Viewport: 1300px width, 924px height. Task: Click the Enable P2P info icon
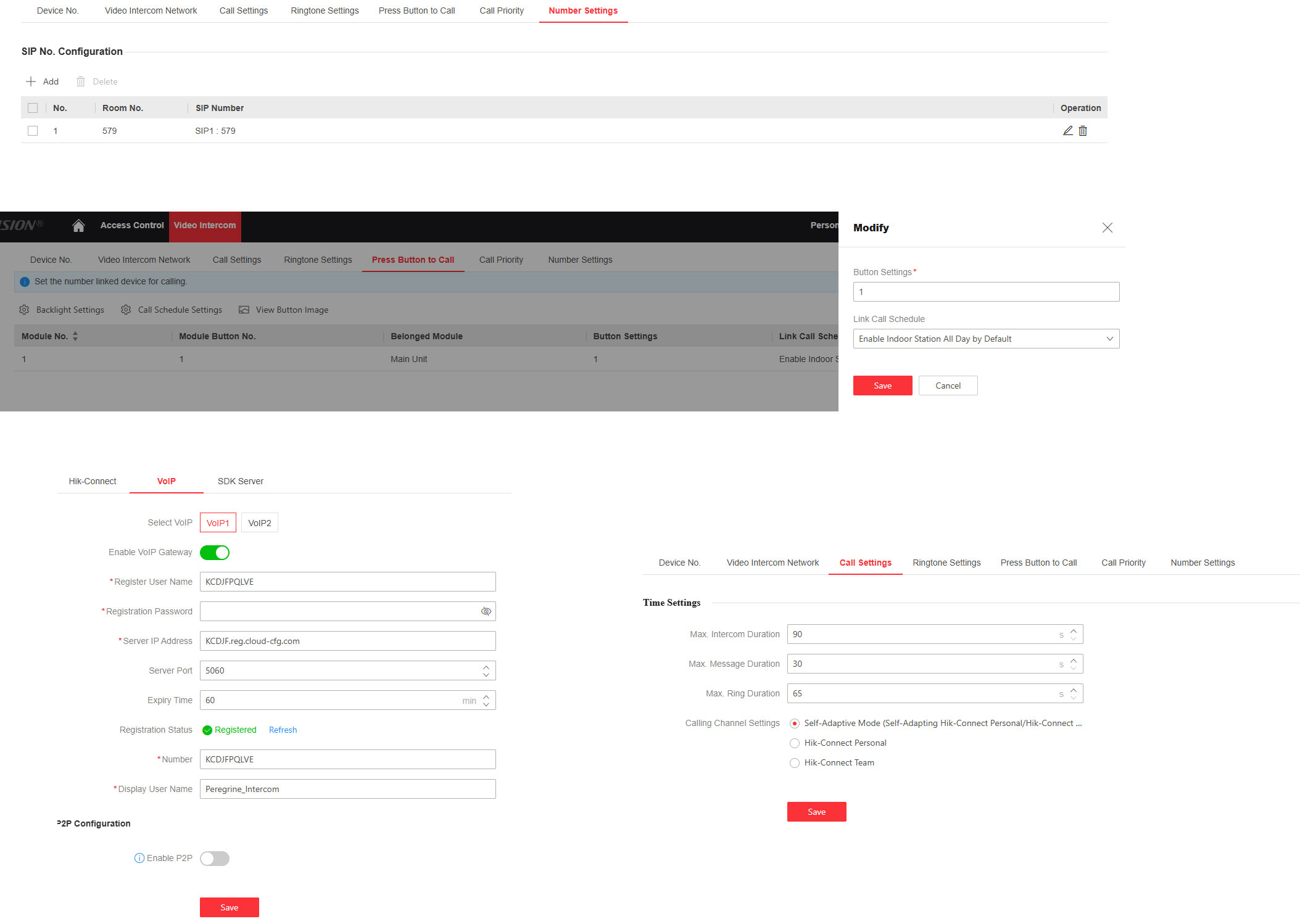click(x=139, y=858)
